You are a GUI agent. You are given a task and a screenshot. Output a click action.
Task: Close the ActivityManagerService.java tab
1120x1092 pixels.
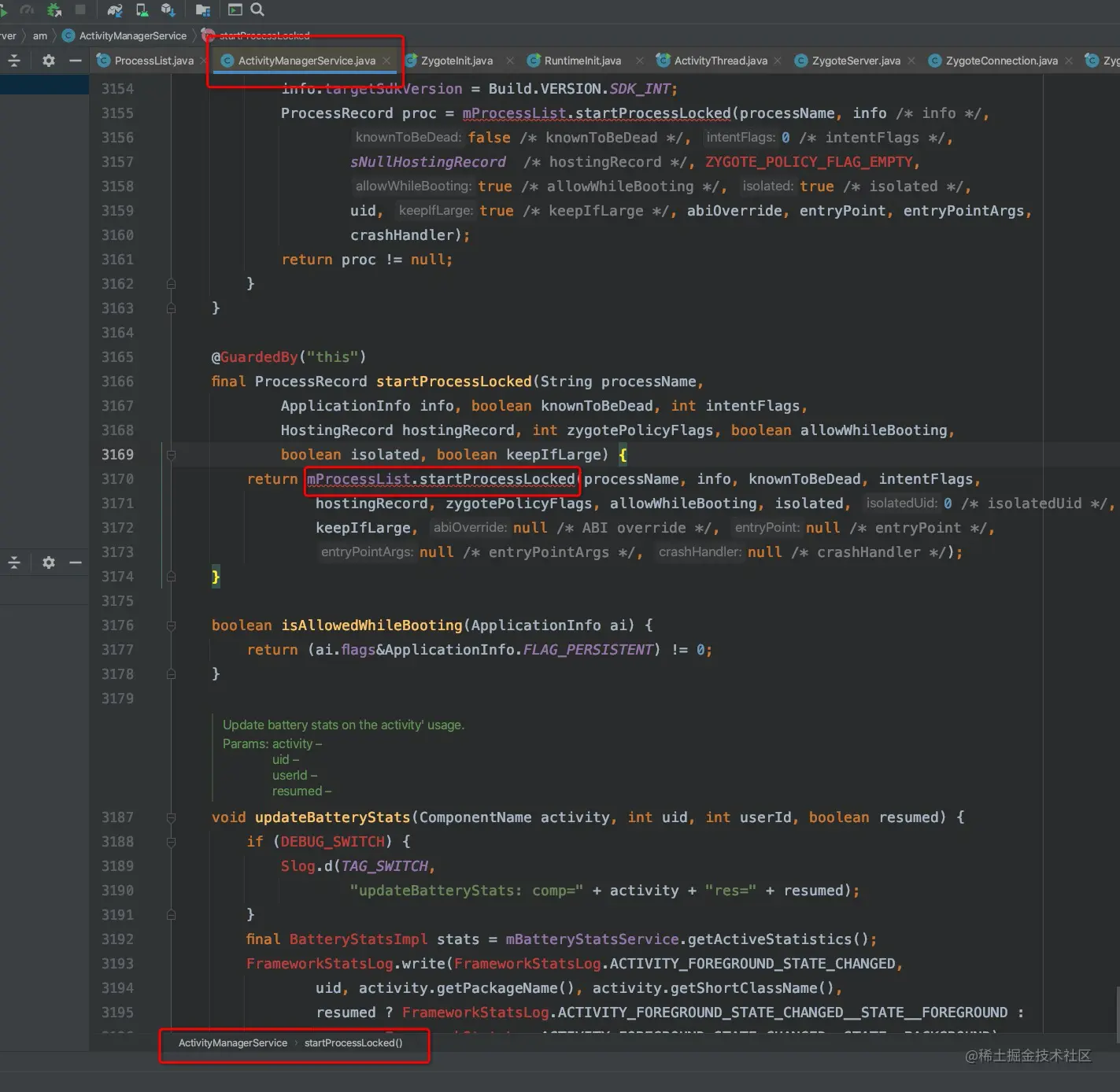coord(386,61)
